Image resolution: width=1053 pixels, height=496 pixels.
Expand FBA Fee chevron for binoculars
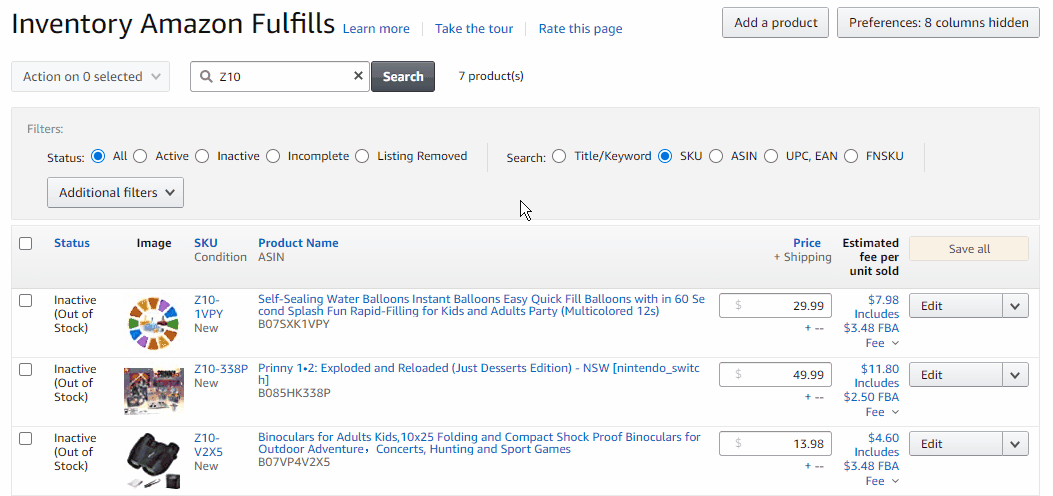pyautogui.click(x=895, y=481)
